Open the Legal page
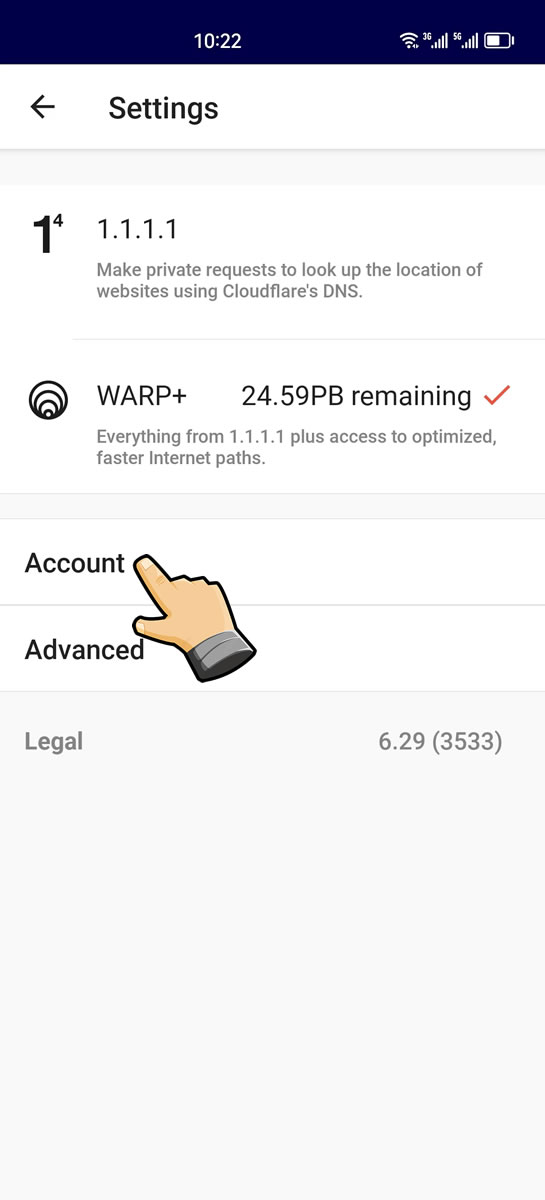 (x=54, y=742)
